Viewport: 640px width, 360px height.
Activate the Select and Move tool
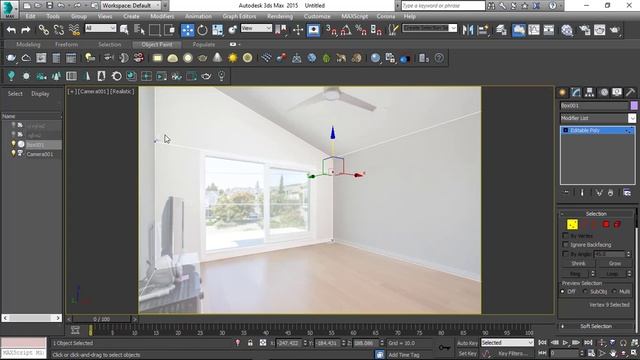tap(187, 30)
